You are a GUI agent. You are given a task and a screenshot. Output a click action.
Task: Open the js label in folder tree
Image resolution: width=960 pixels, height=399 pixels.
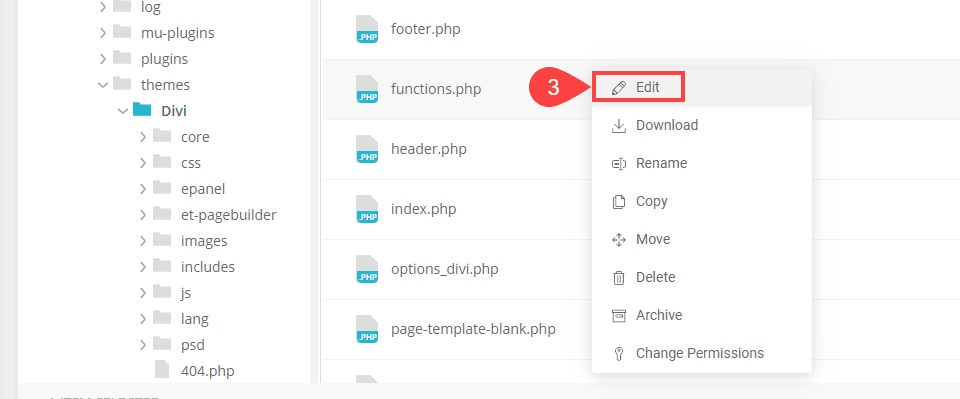coord(186,293)
